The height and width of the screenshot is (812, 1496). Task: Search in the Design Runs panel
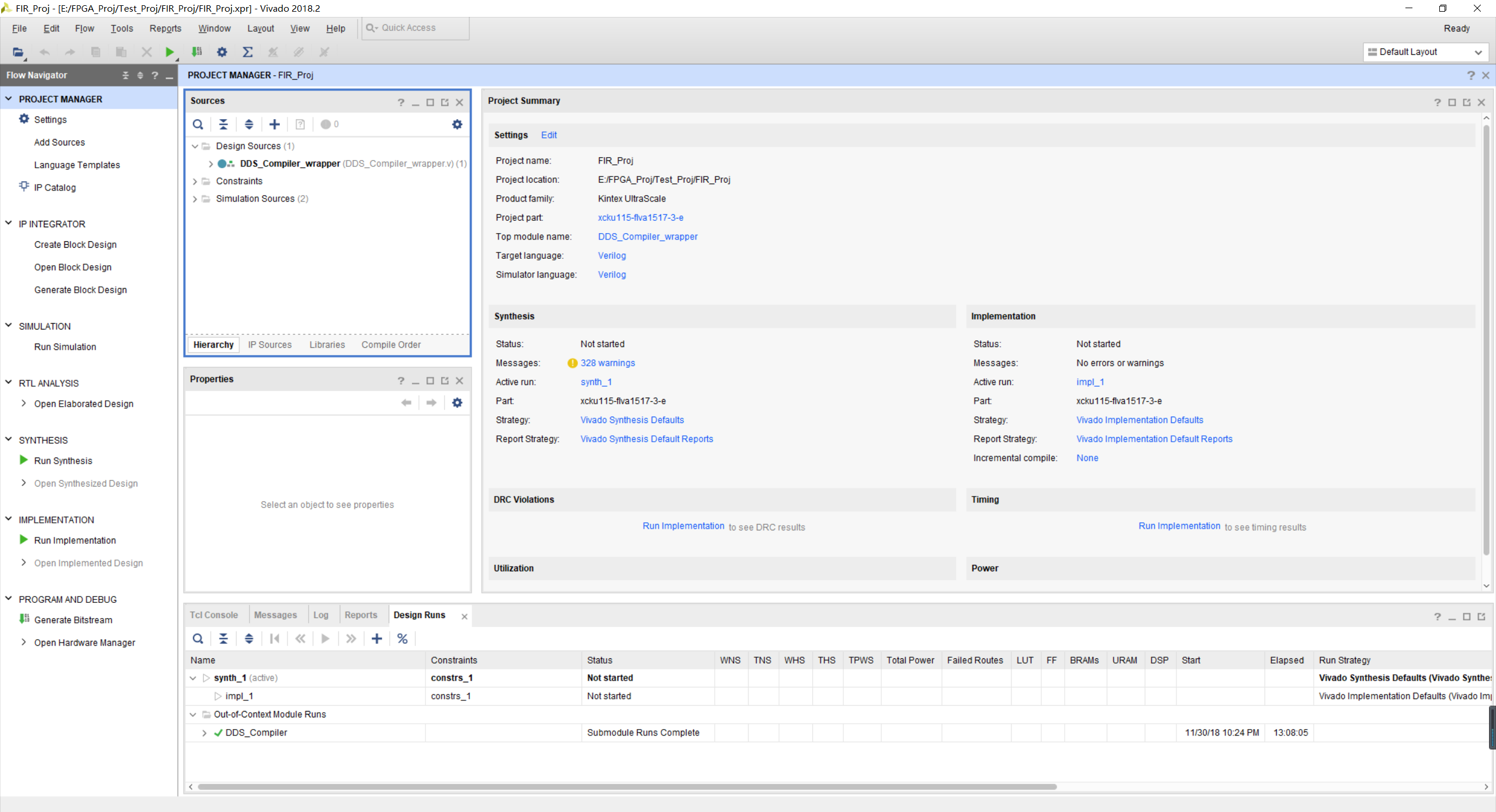(198, 639)
